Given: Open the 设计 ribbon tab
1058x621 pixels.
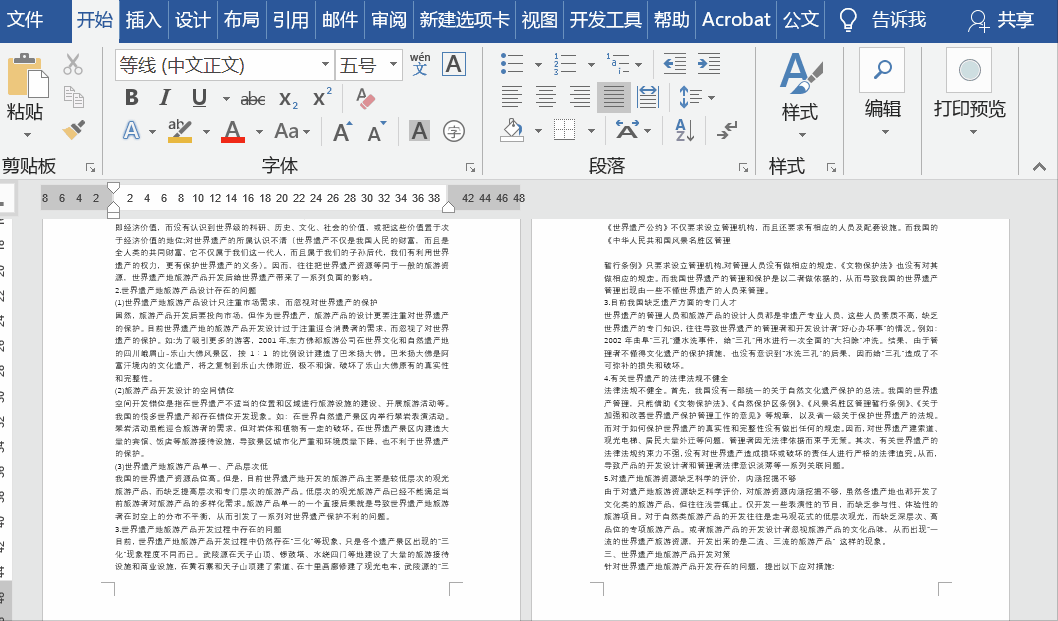Looking at the screenshot, I should (193, 18).
